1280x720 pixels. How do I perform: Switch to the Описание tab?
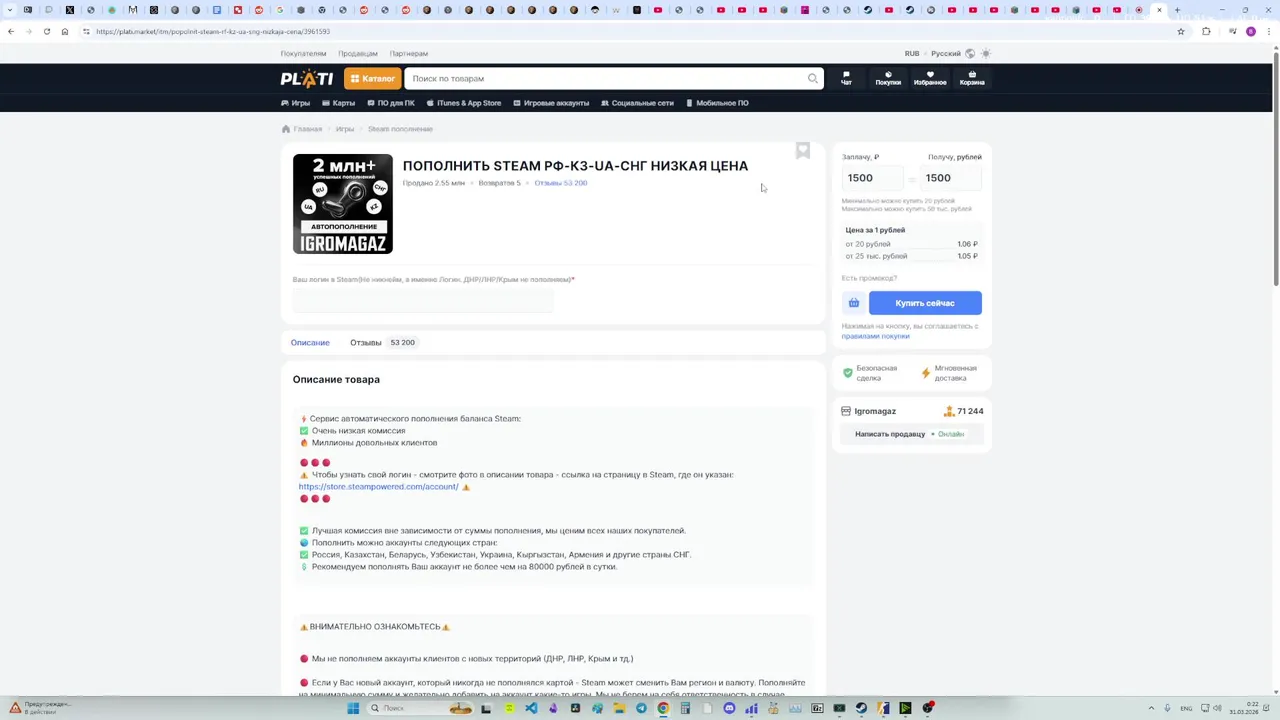[310, 343]
